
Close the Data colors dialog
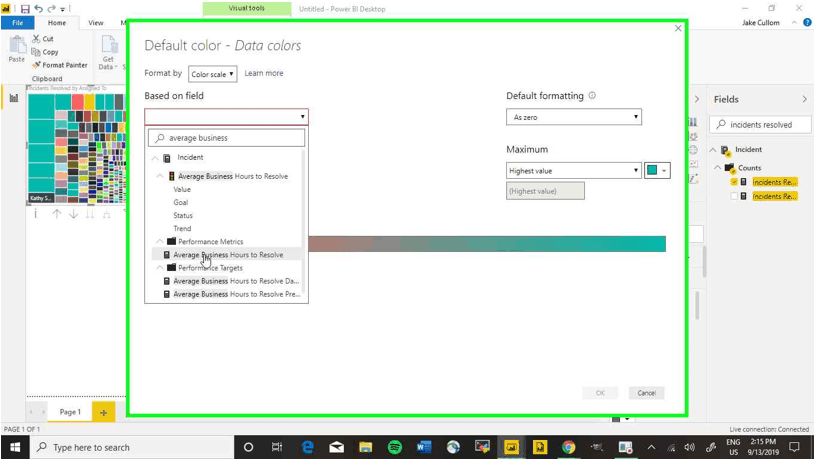click(x=678, y=29)
